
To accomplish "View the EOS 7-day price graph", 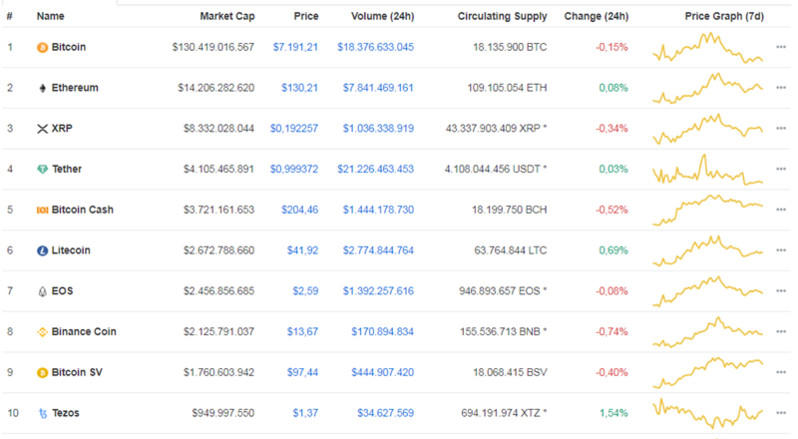I will pyautogui.click(x=707, y=289).
